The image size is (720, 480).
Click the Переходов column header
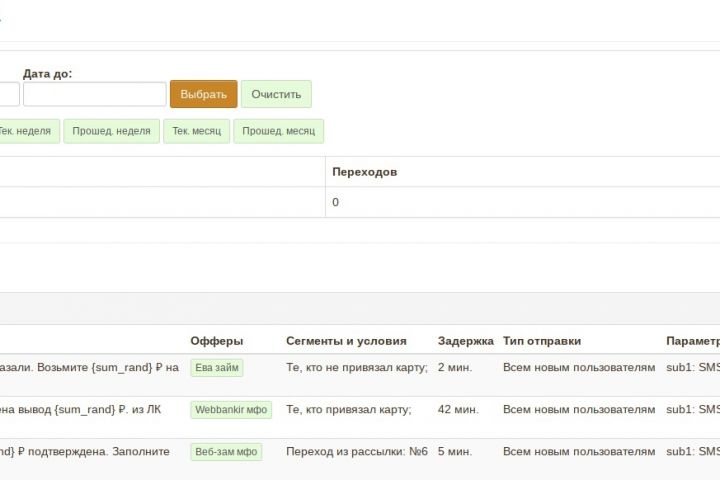point(364,172)
